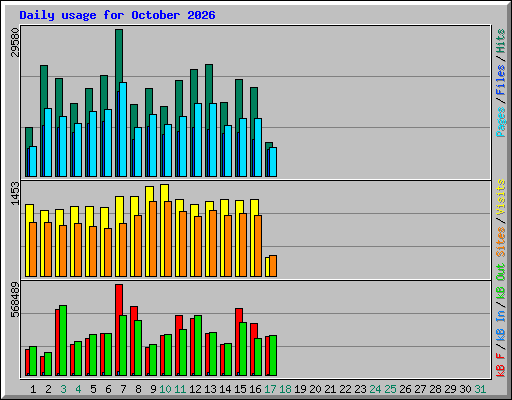Click day 23 on the date axis
Screen dimensions: 512x400
pyautogui.click(x=360, y=389)
